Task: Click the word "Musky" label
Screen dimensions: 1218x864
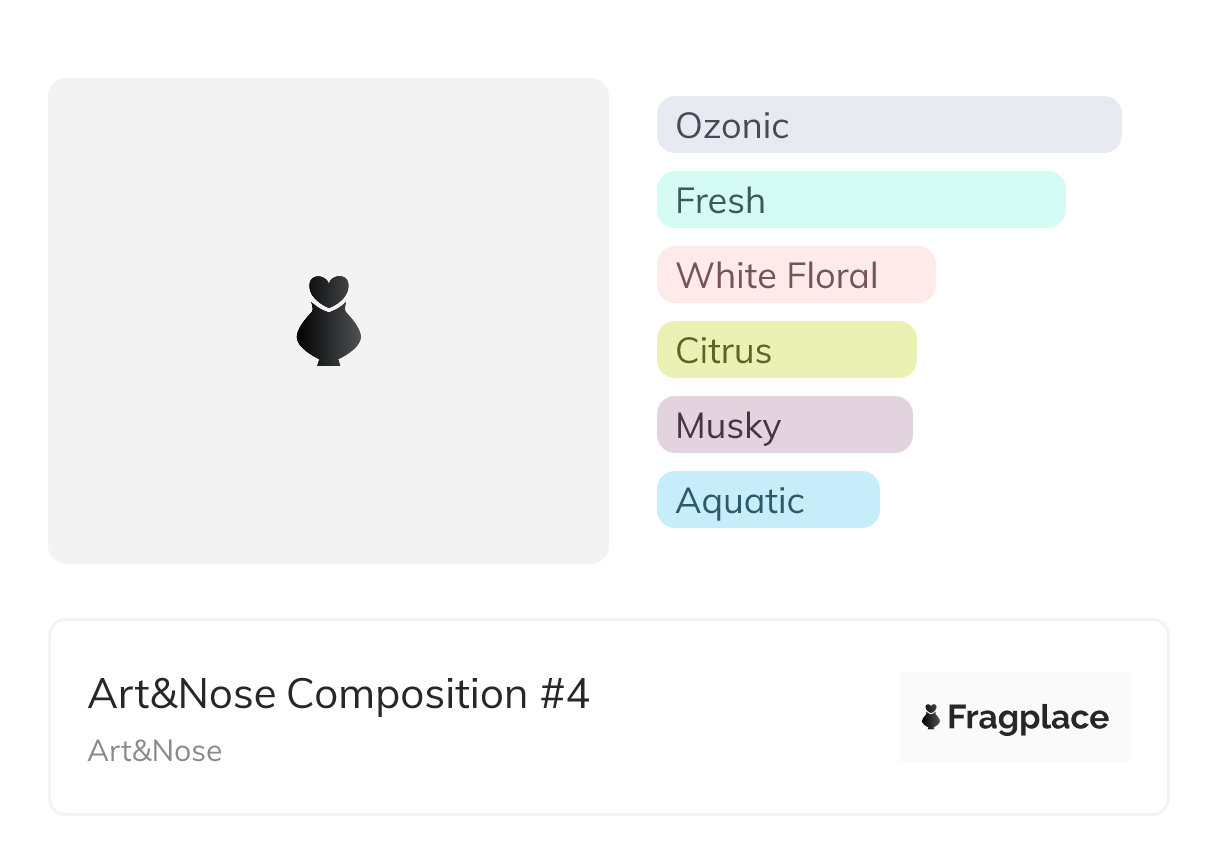Action: click(x=728, y=426)
